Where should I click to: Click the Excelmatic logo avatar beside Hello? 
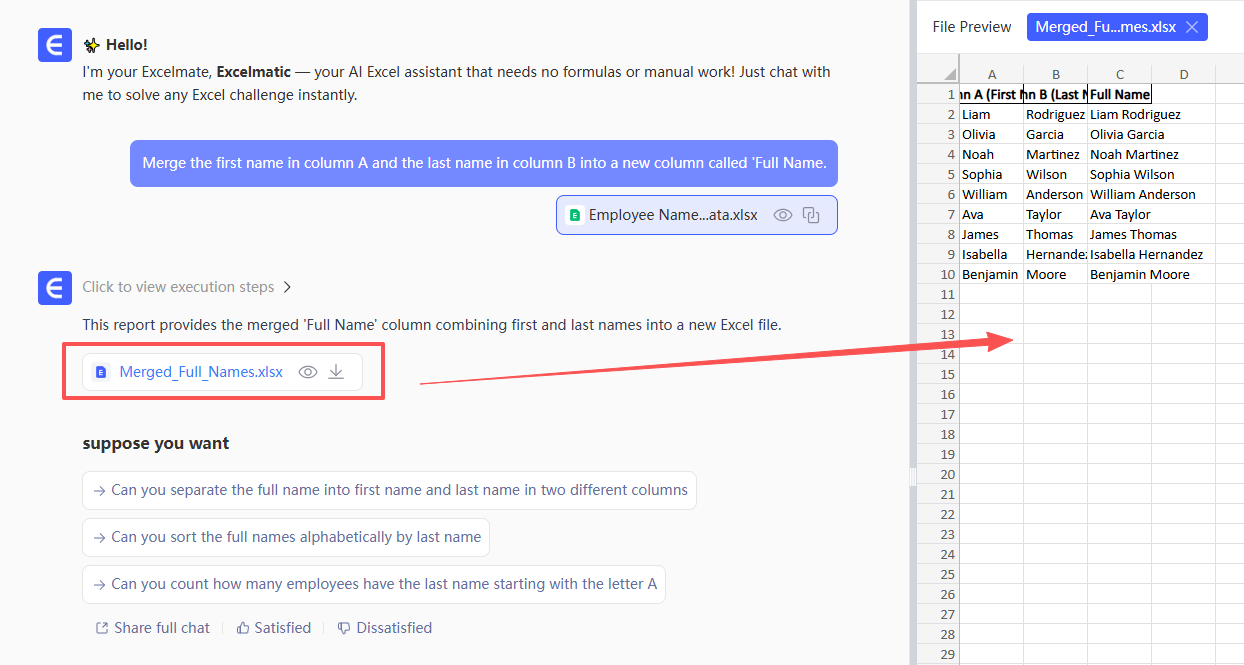coord(55,45)
